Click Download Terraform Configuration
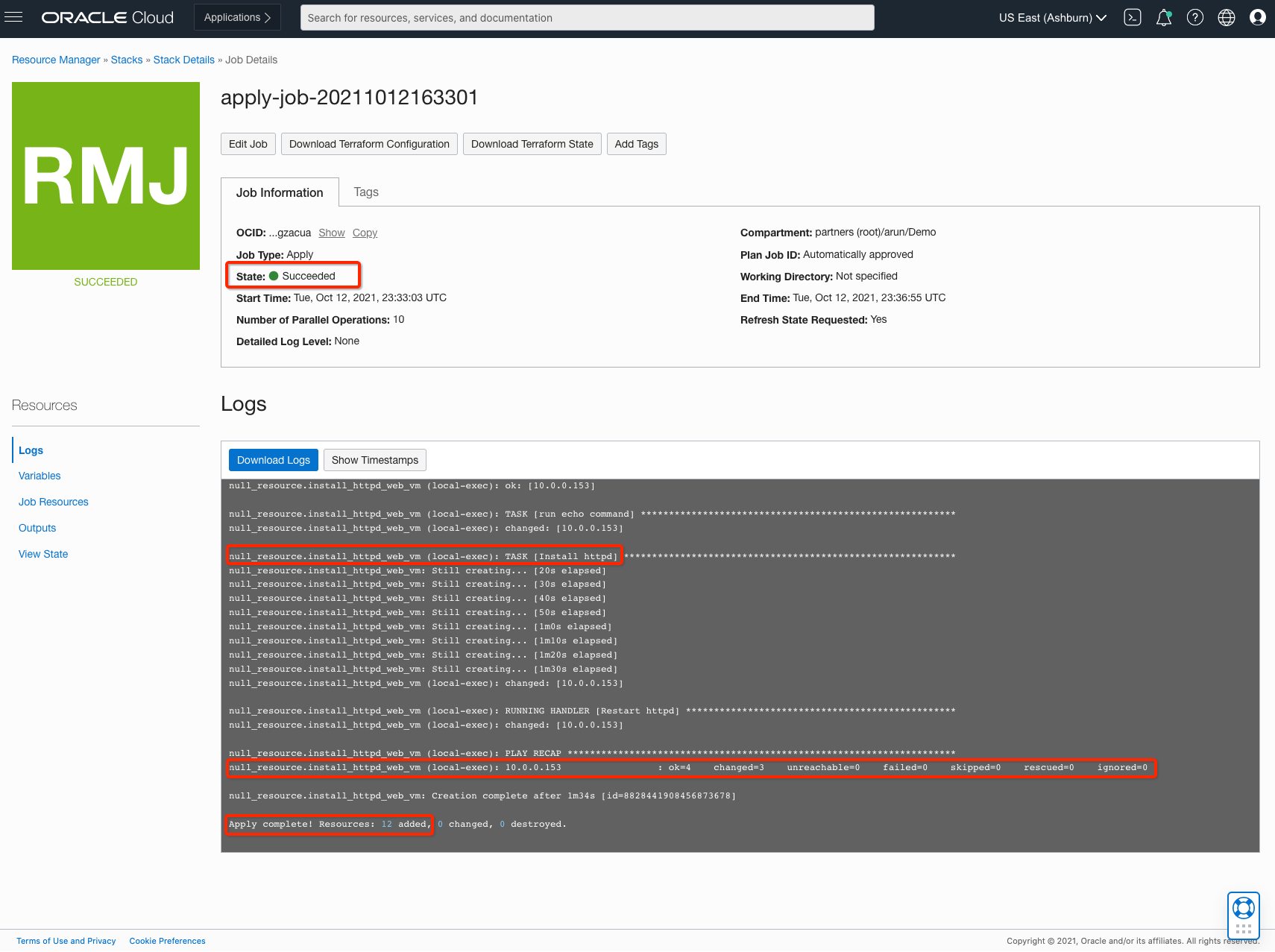 pyautogui.click(x=369, y=144)
